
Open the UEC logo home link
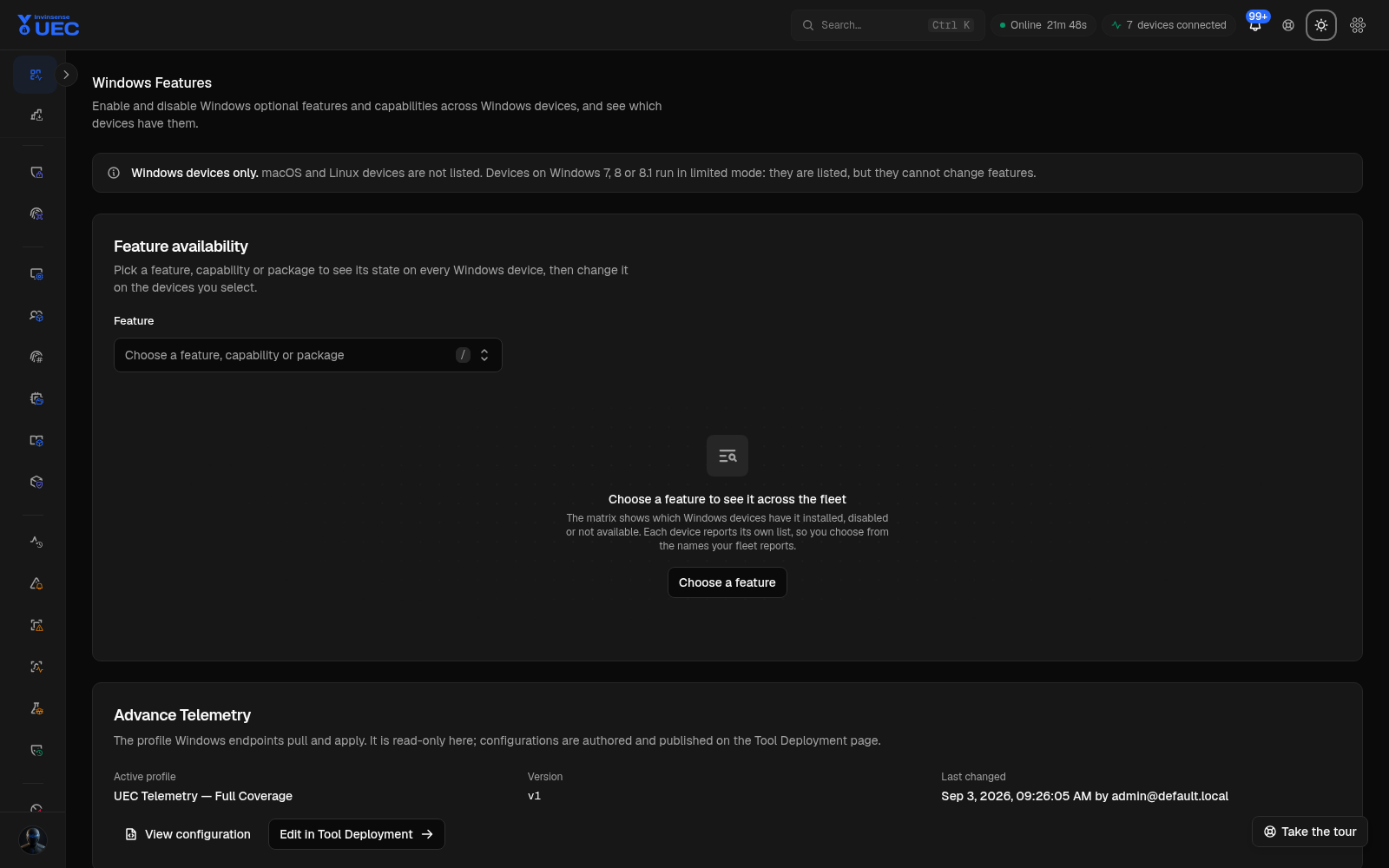click(49, 25)
